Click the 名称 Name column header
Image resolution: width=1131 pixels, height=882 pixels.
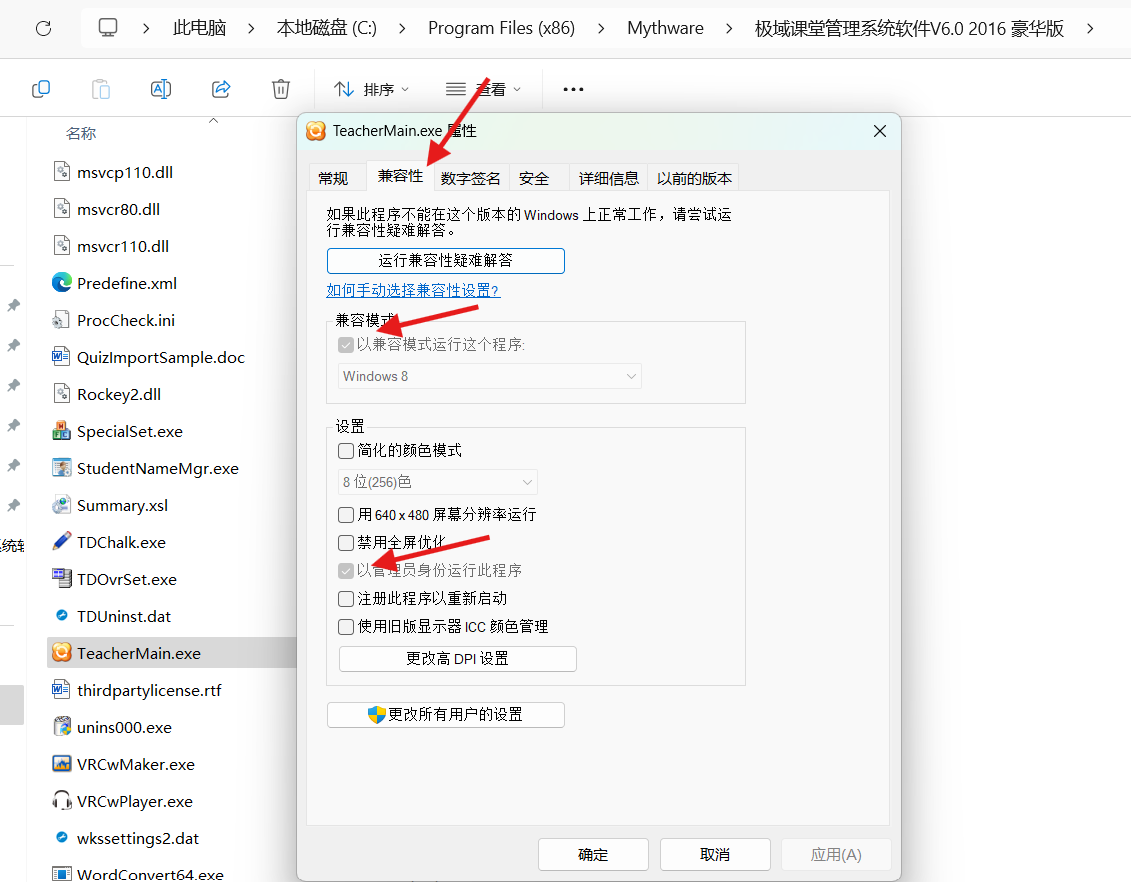point(81,133)
